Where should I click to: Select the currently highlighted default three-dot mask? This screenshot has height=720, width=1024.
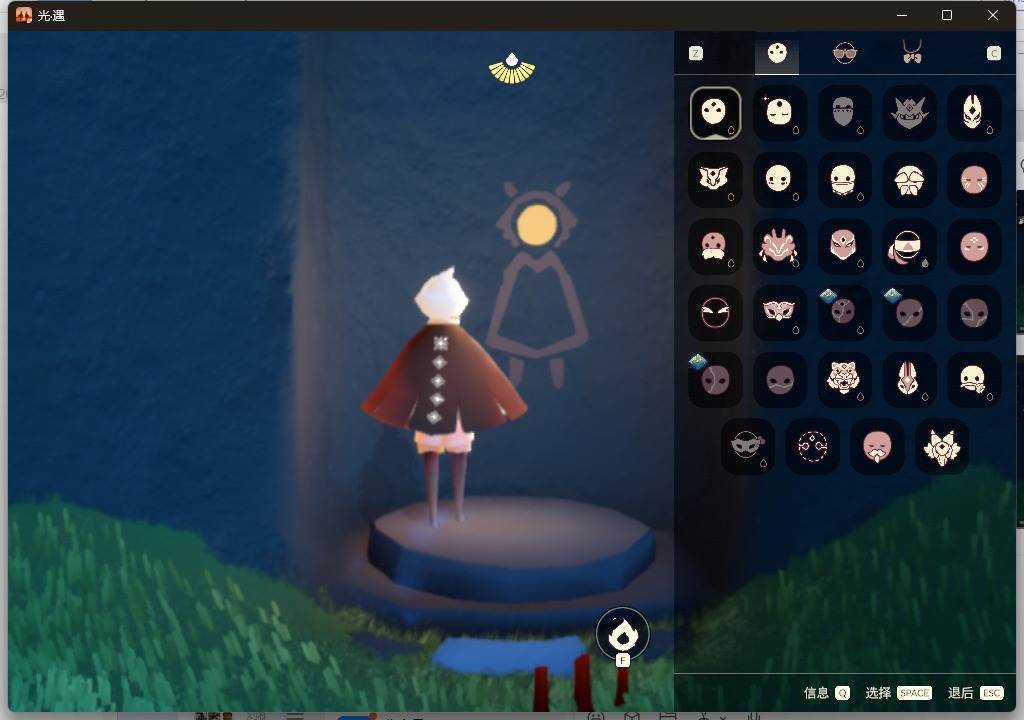coord(715,113)
